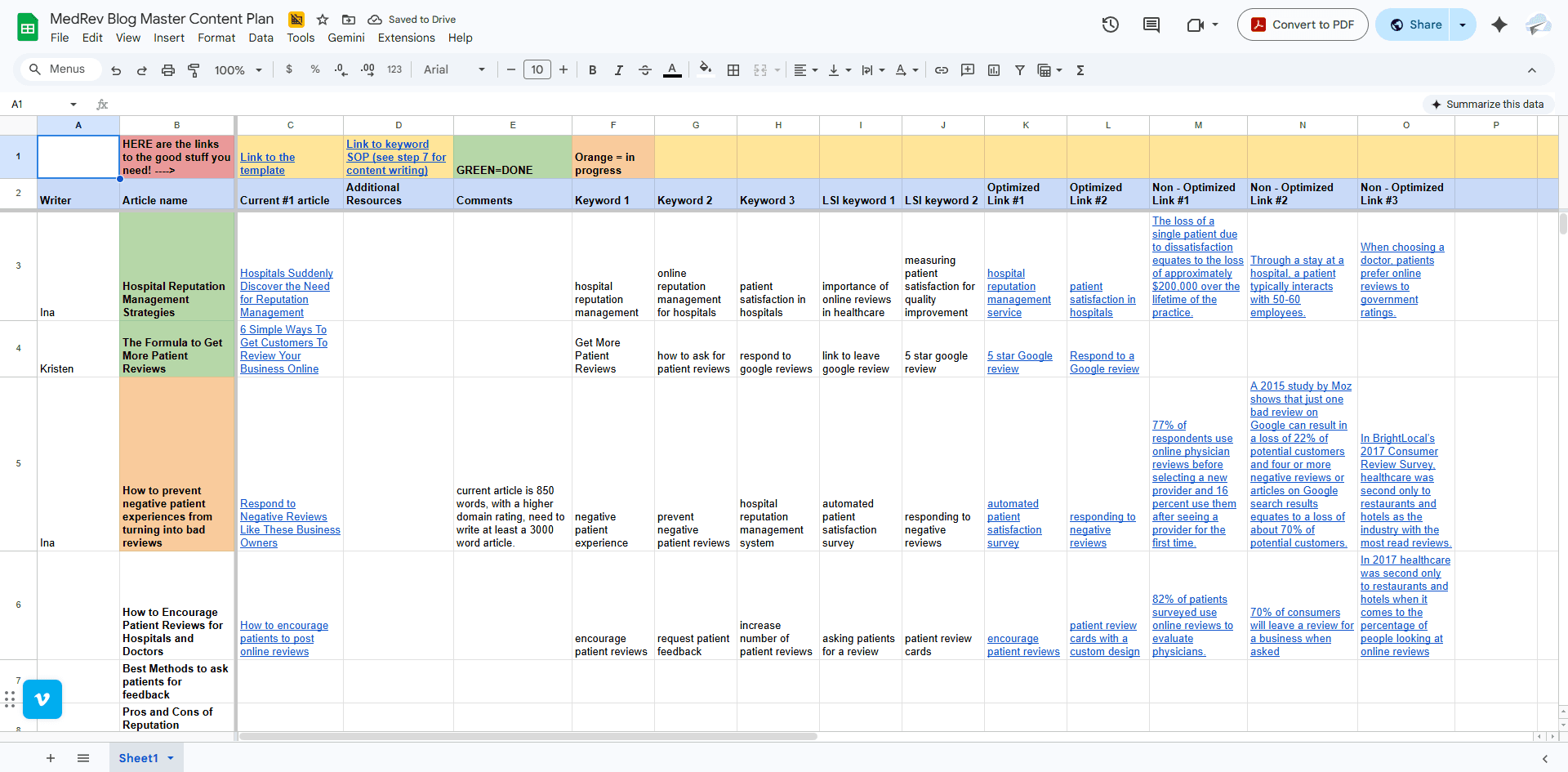Image resolution: width=1568 pixels, height=772 pixels.
Task: Open the filter views dropdown
Action: point(1049,70)
